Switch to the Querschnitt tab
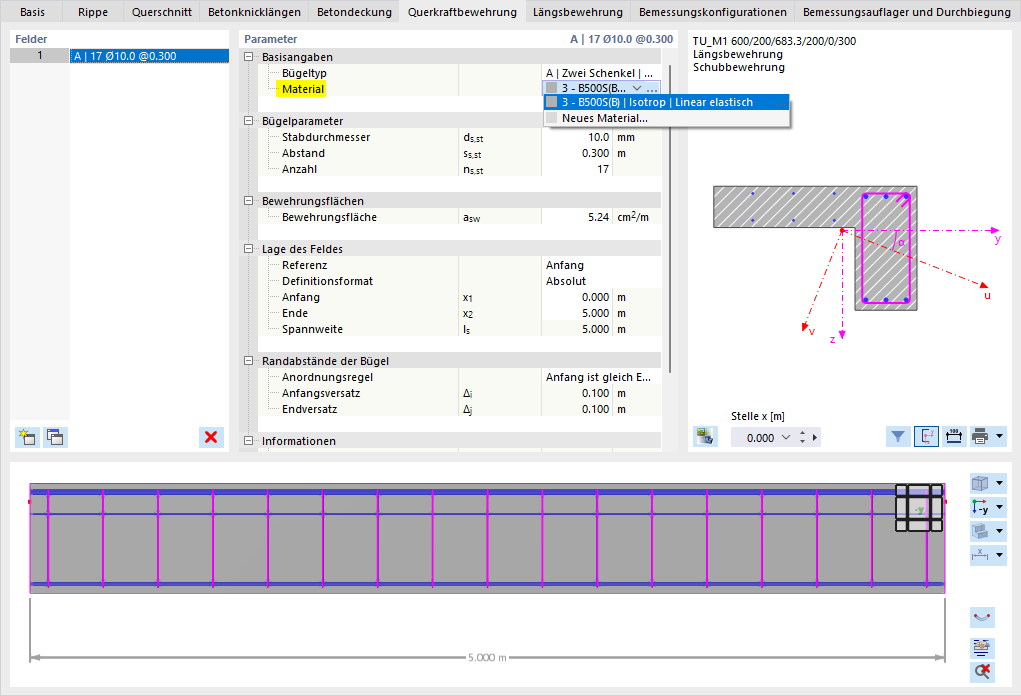 [161, 12]
